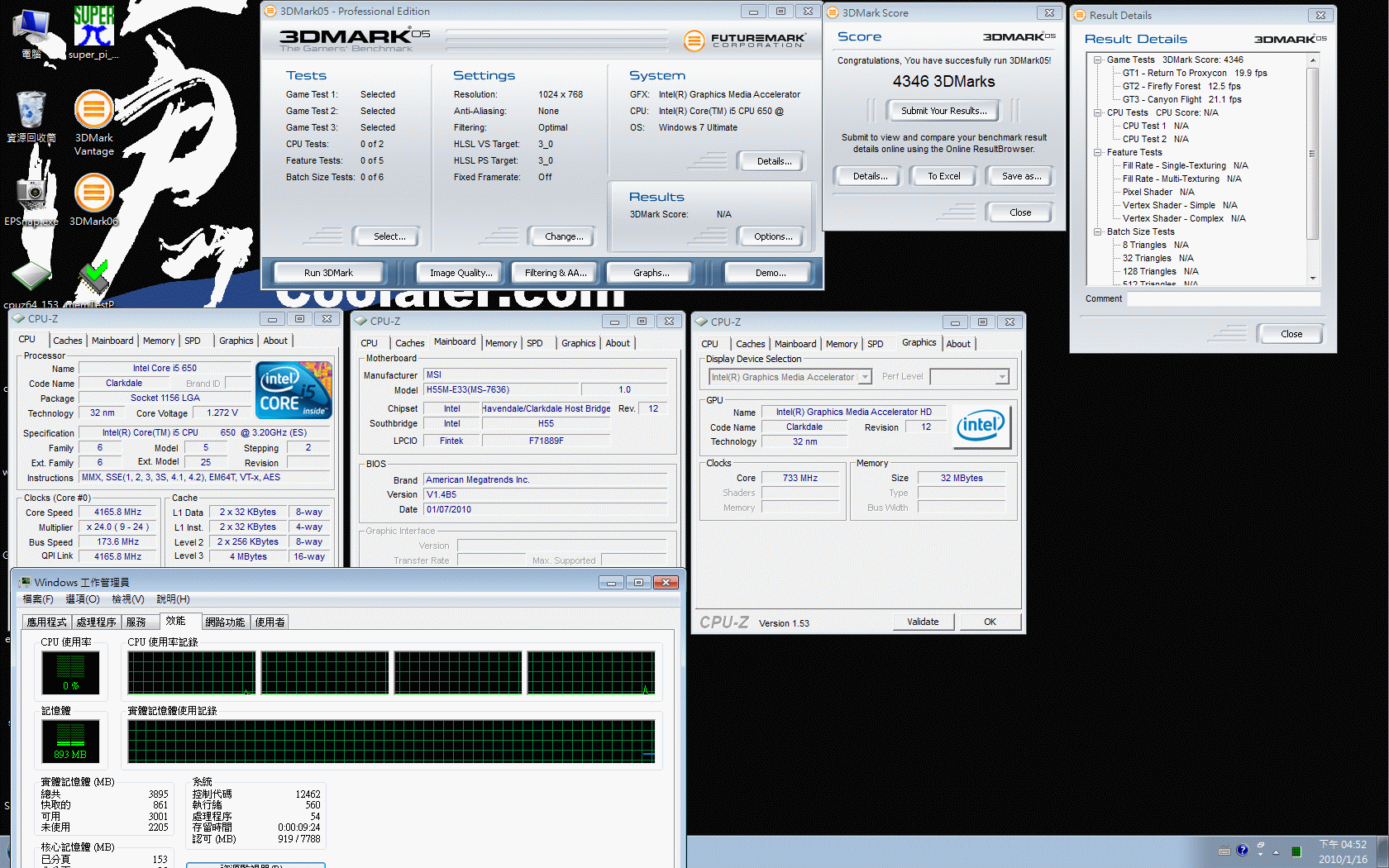Open Image Quality settings
This screenshot has width=1389, height=868.
pos(461,273)
